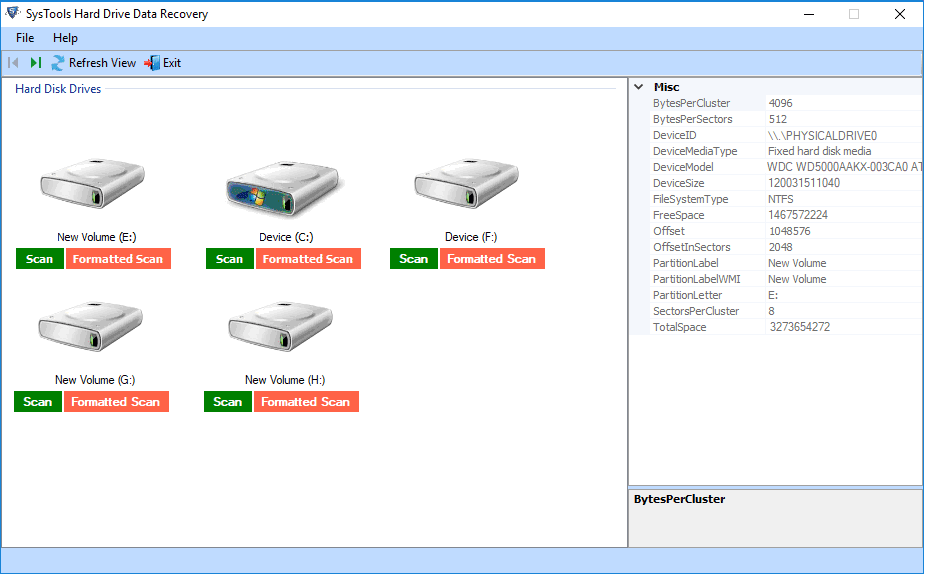The width and height of the screenshot is (925, 574).
Task: Open the Help menu
Action: click(x=65, y=38)
